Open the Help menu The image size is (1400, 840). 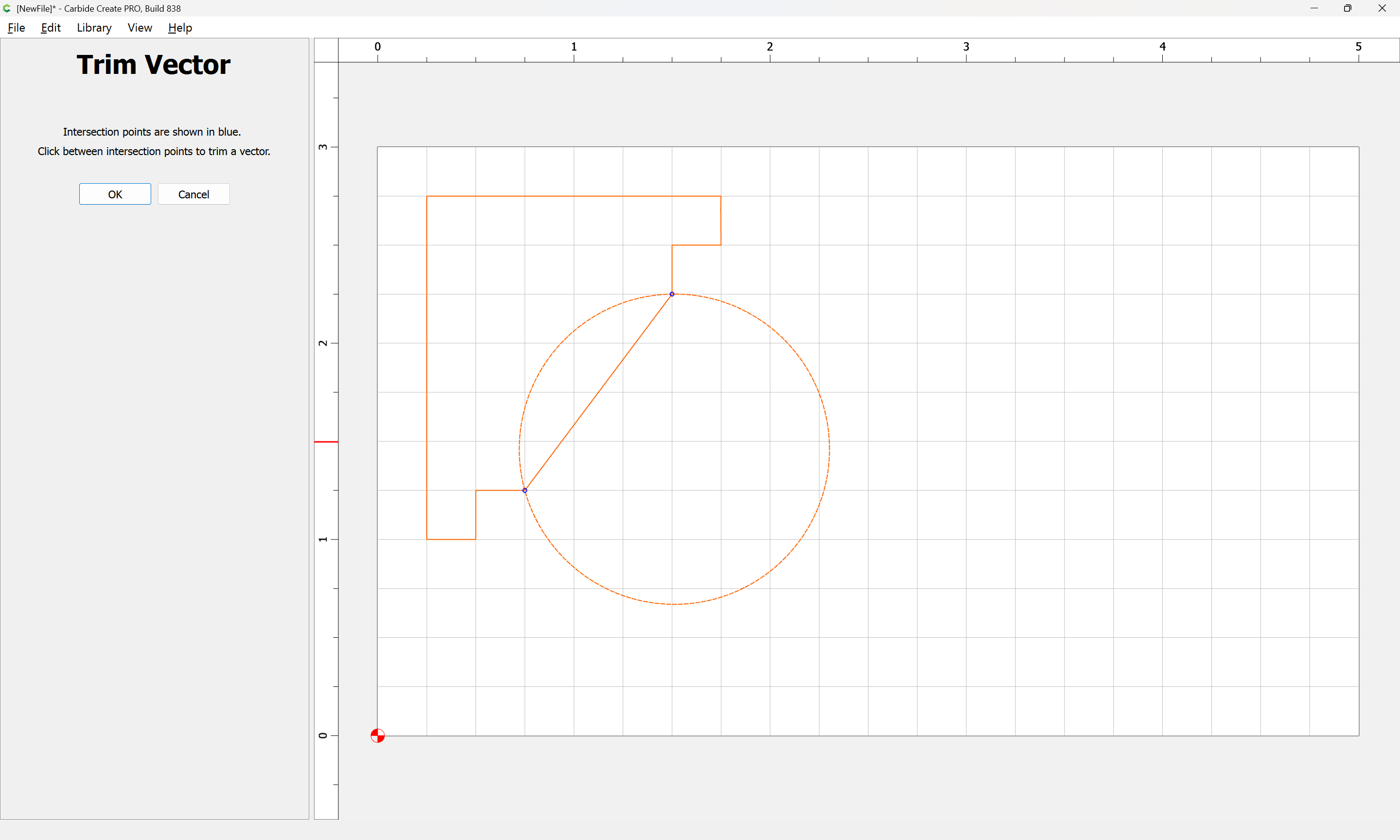[x=180, y=28]
